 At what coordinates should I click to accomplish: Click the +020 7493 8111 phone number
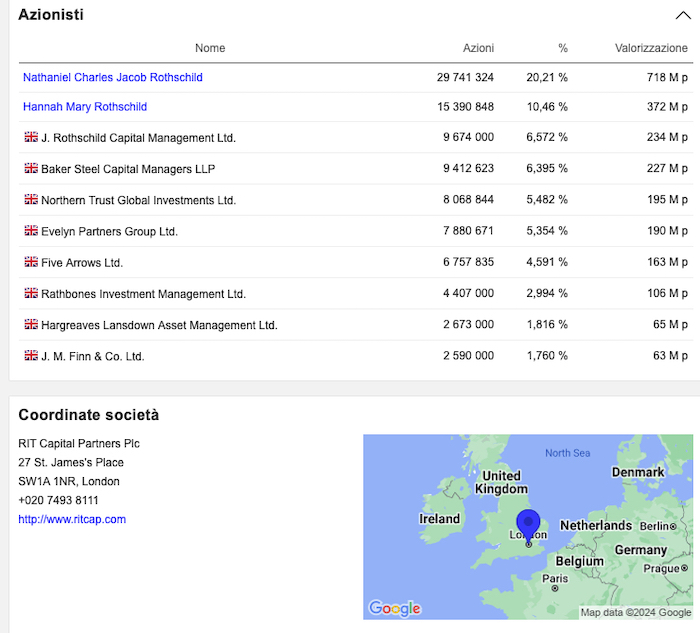tap(58, 500)
